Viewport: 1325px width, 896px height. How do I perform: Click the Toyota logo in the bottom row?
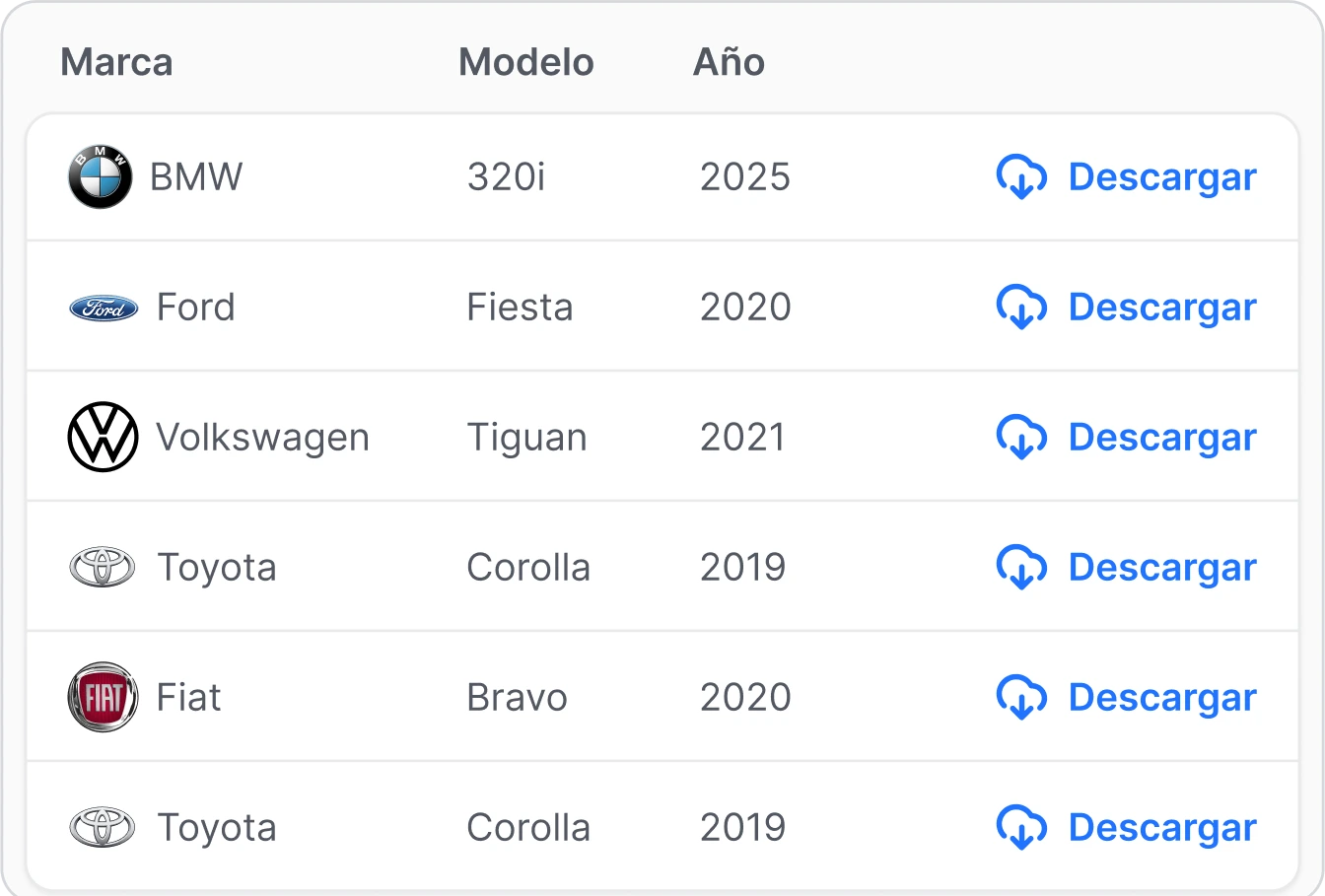104,827
